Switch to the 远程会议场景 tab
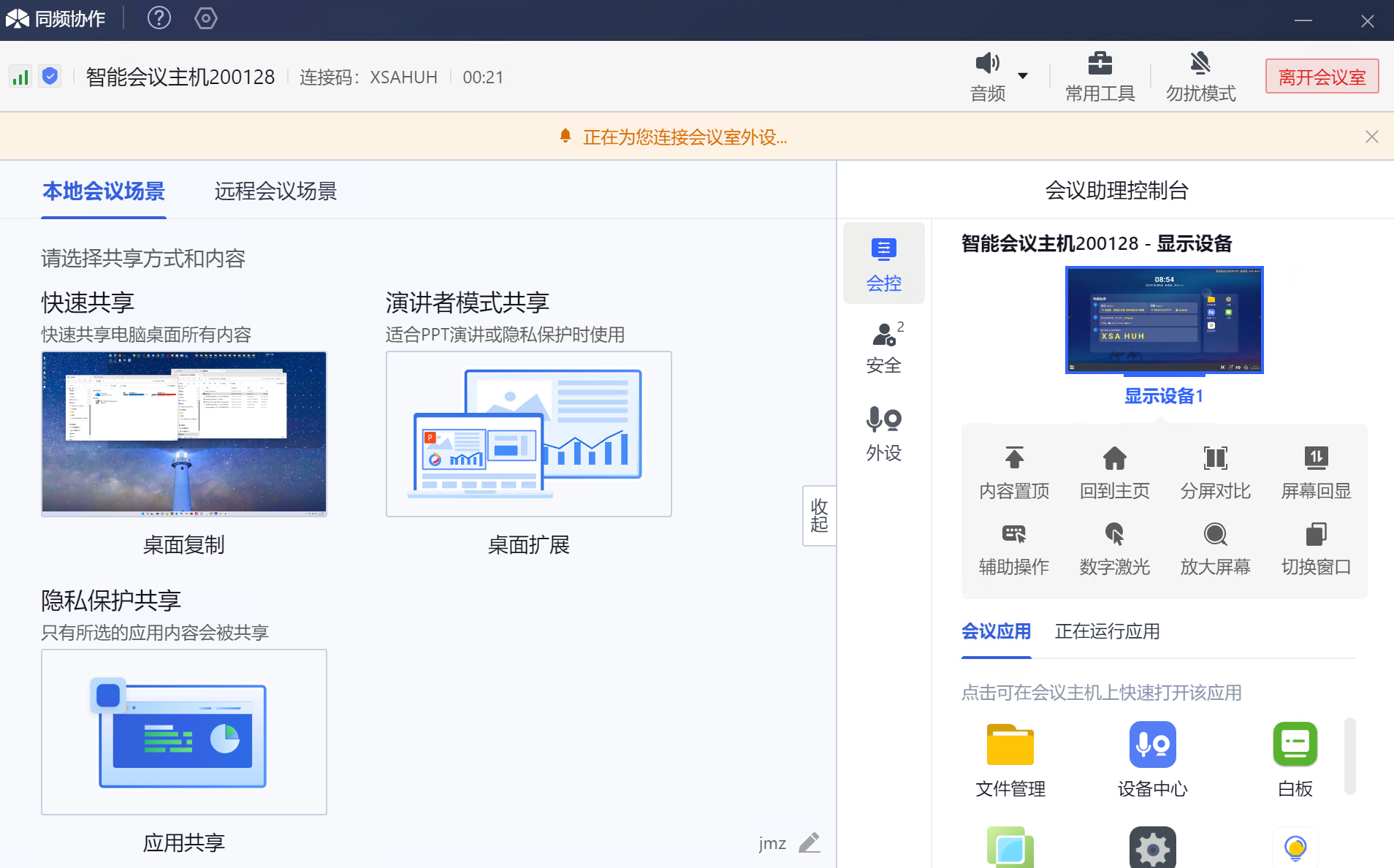Viewport: 1394px width, 868px height. pos(275,191)
